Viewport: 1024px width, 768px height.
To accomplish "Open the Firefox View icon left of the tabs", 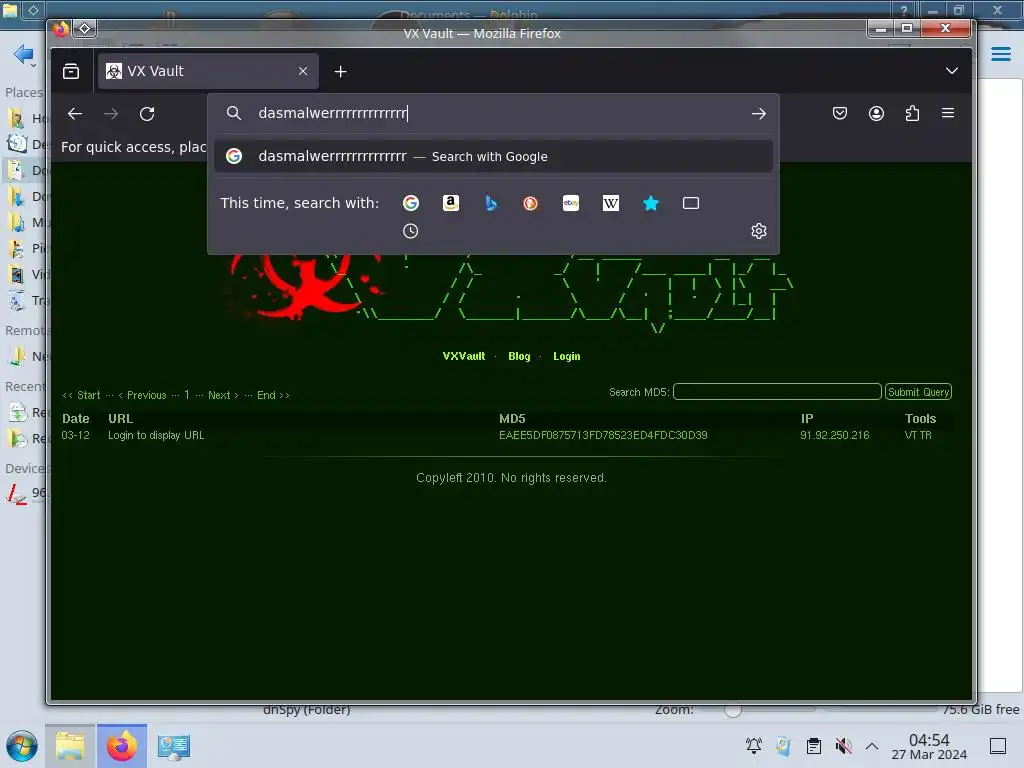I will [x=71, y=71].
